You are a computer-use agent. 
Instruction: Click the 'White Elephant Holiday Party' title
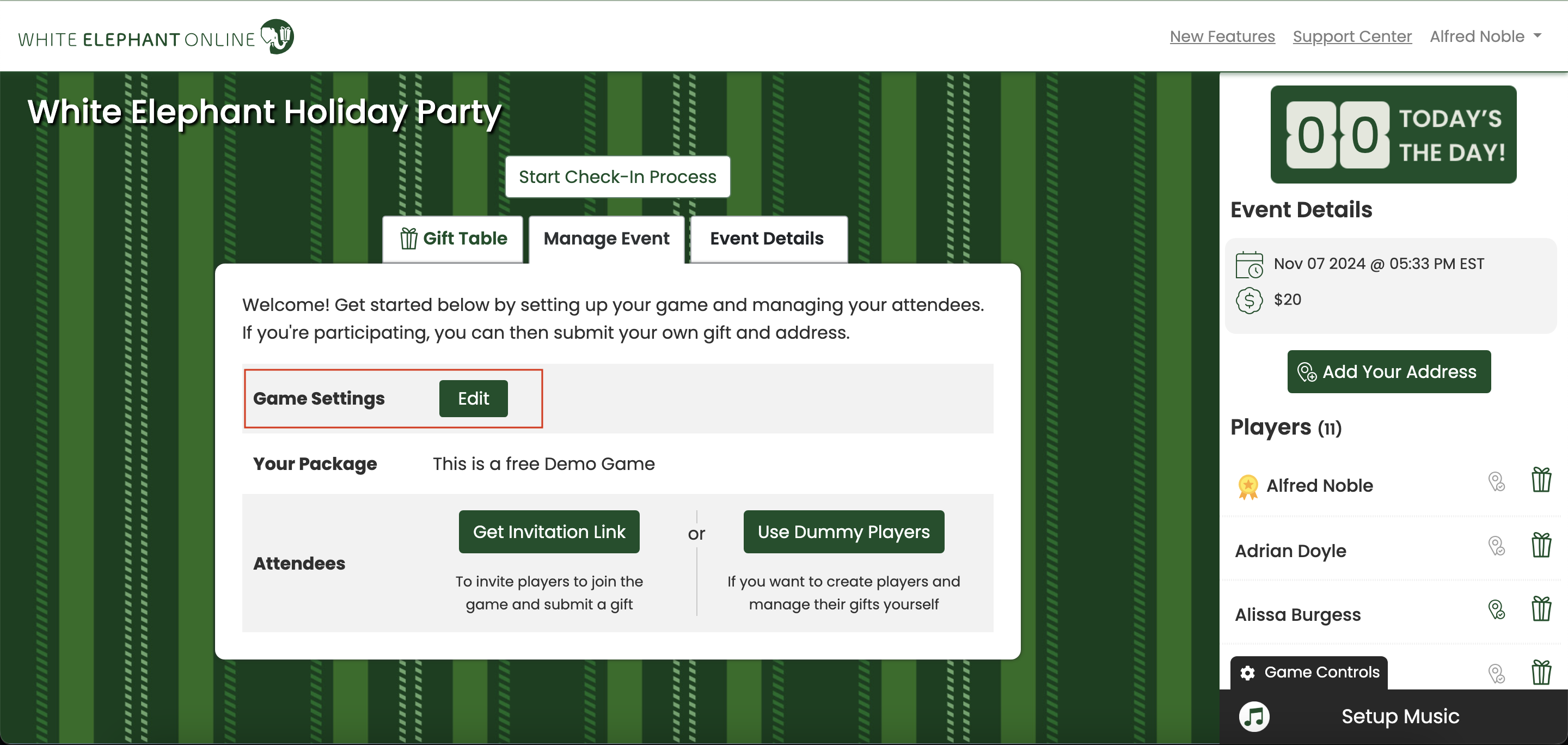(265, 113)
